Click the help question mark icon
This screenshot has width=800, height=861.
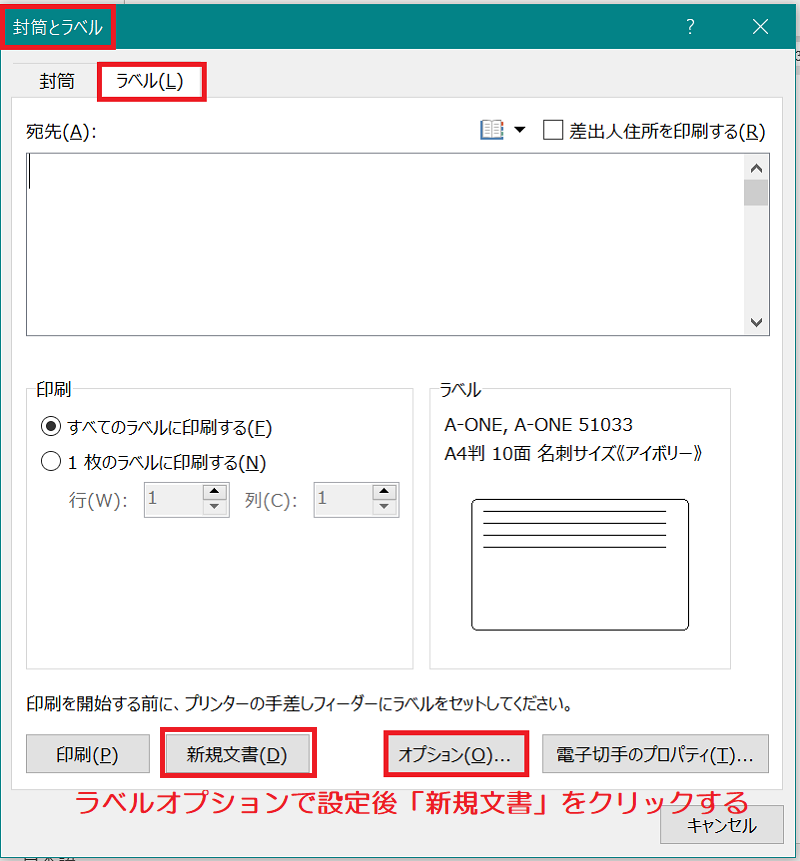[690, 27]
